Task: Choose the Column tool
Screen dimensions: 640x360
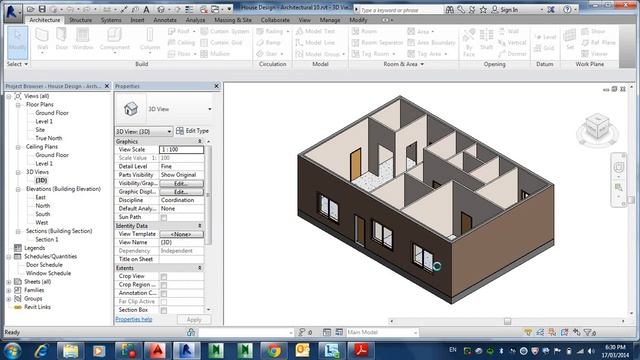Action: pyautogui.click(x=150, y=40)
